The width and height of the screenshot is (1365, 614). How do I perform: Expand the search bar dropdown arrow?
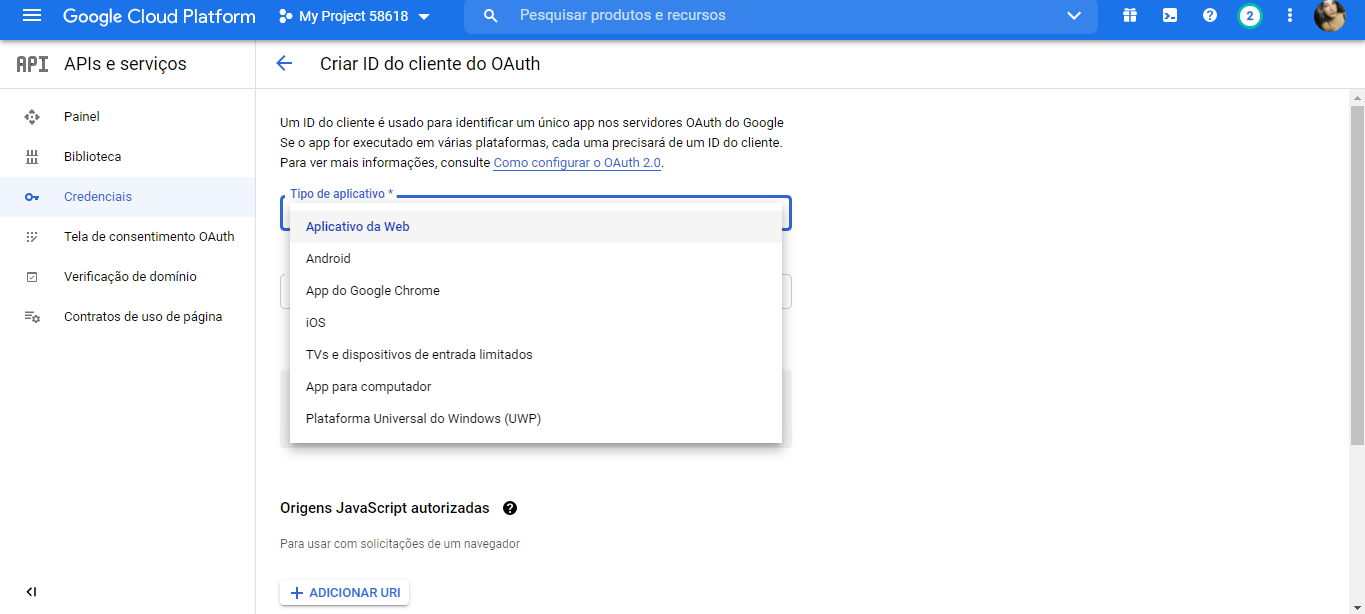pos(1074,16)
